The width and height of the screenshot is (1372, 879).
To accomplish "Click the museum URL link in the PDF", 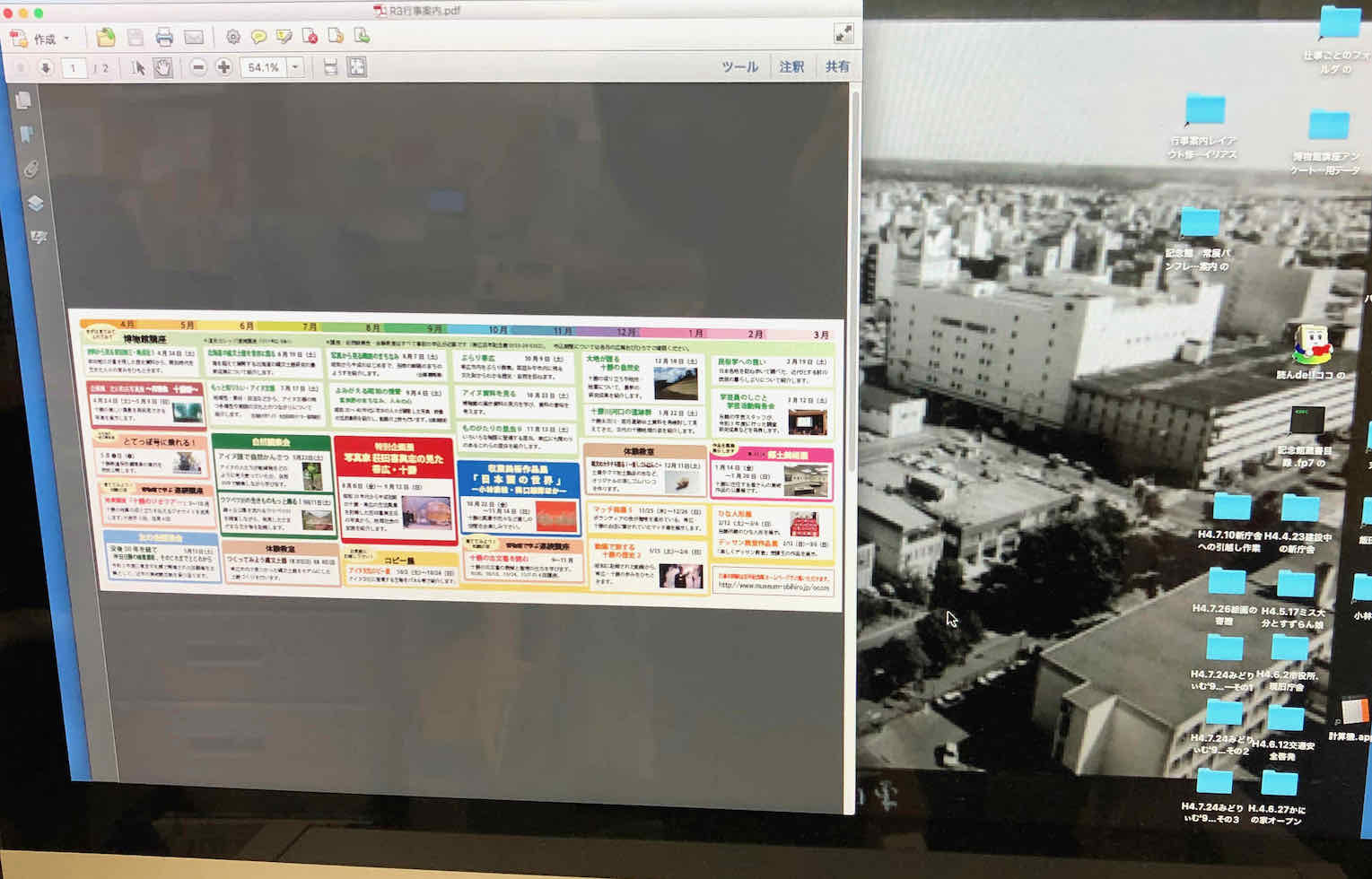I will (x=773, y=587).
